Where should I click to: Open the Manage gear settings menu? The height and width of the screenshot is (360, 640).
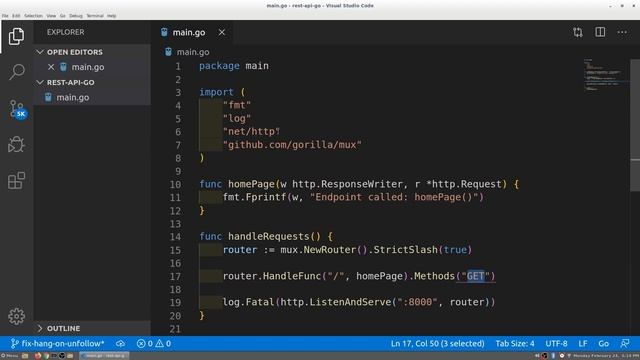pyautogui.click(x=16, y=316)
